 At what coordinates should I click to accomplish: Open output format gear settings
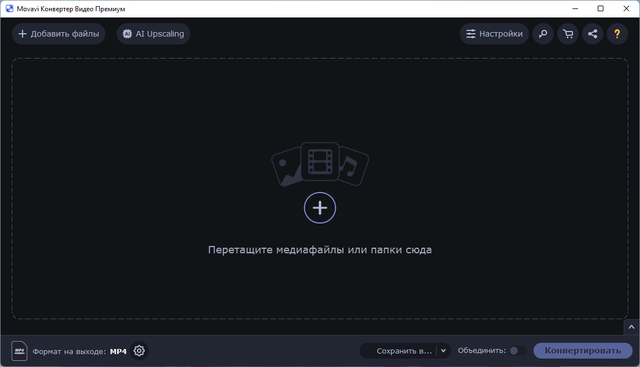tap(139, 351)
